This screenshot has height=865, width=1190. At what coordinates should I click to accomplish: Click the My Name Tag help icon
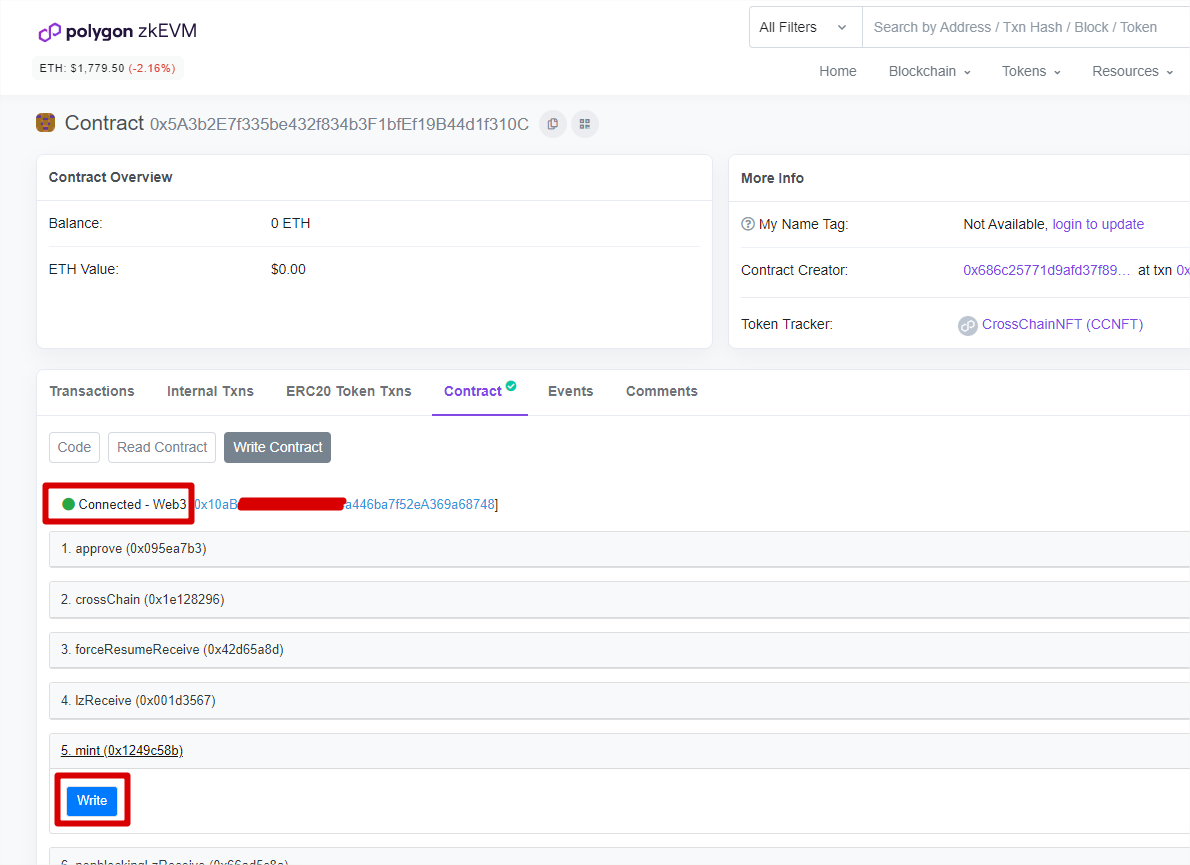click(748, 224)
